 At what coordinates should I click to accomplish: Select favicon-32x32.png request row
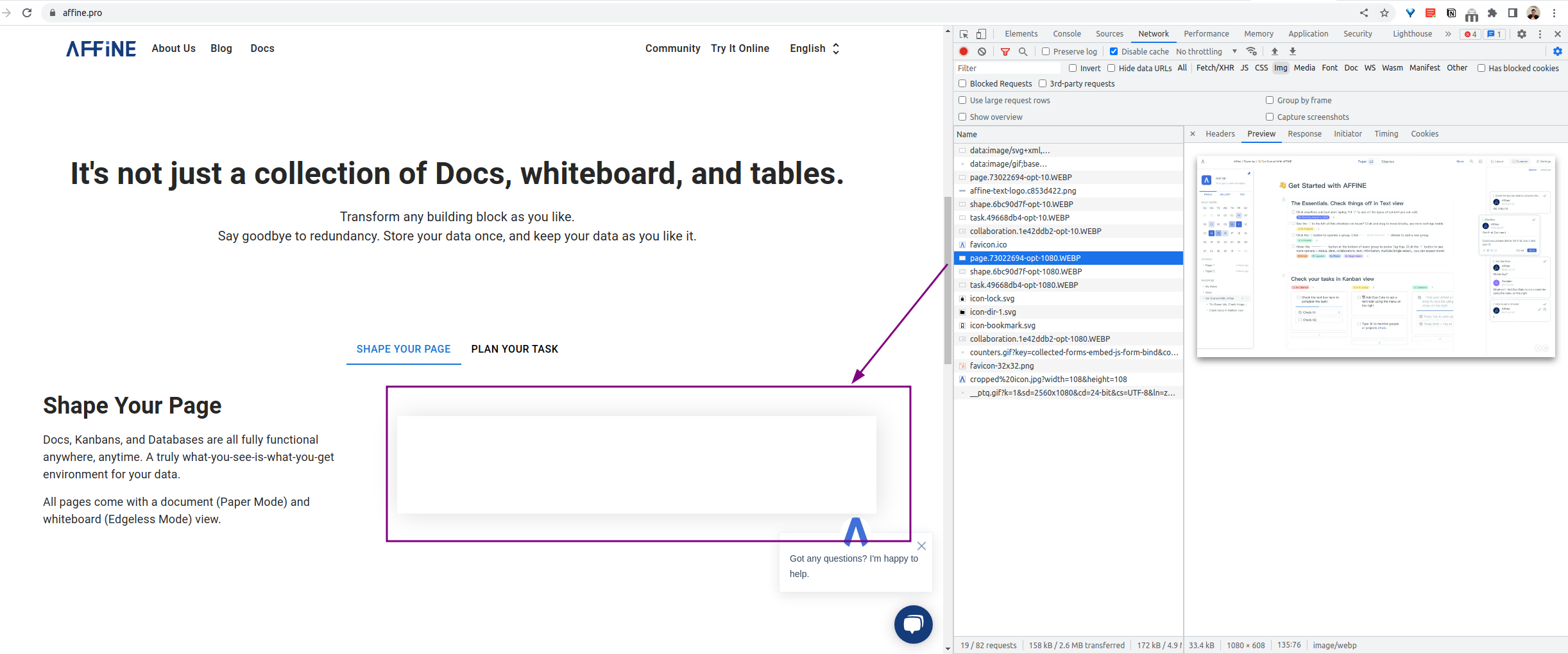1068,365
